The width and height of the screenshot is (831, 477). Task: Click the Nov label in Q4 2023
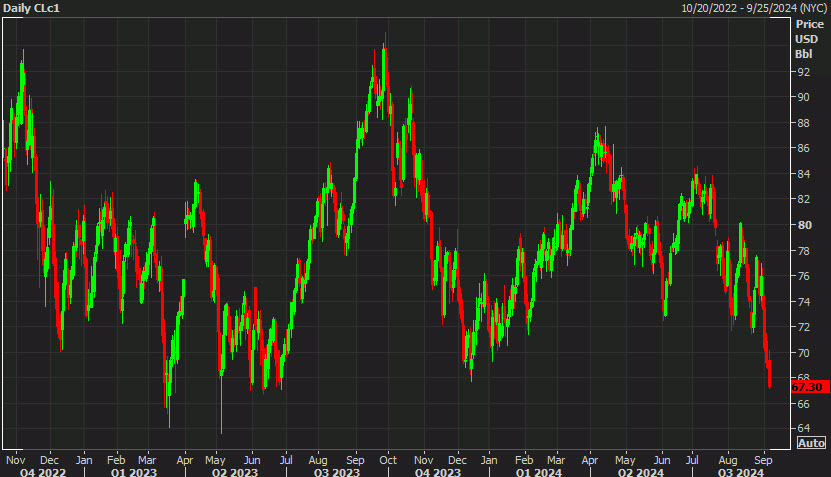click(x=423, y=460)
